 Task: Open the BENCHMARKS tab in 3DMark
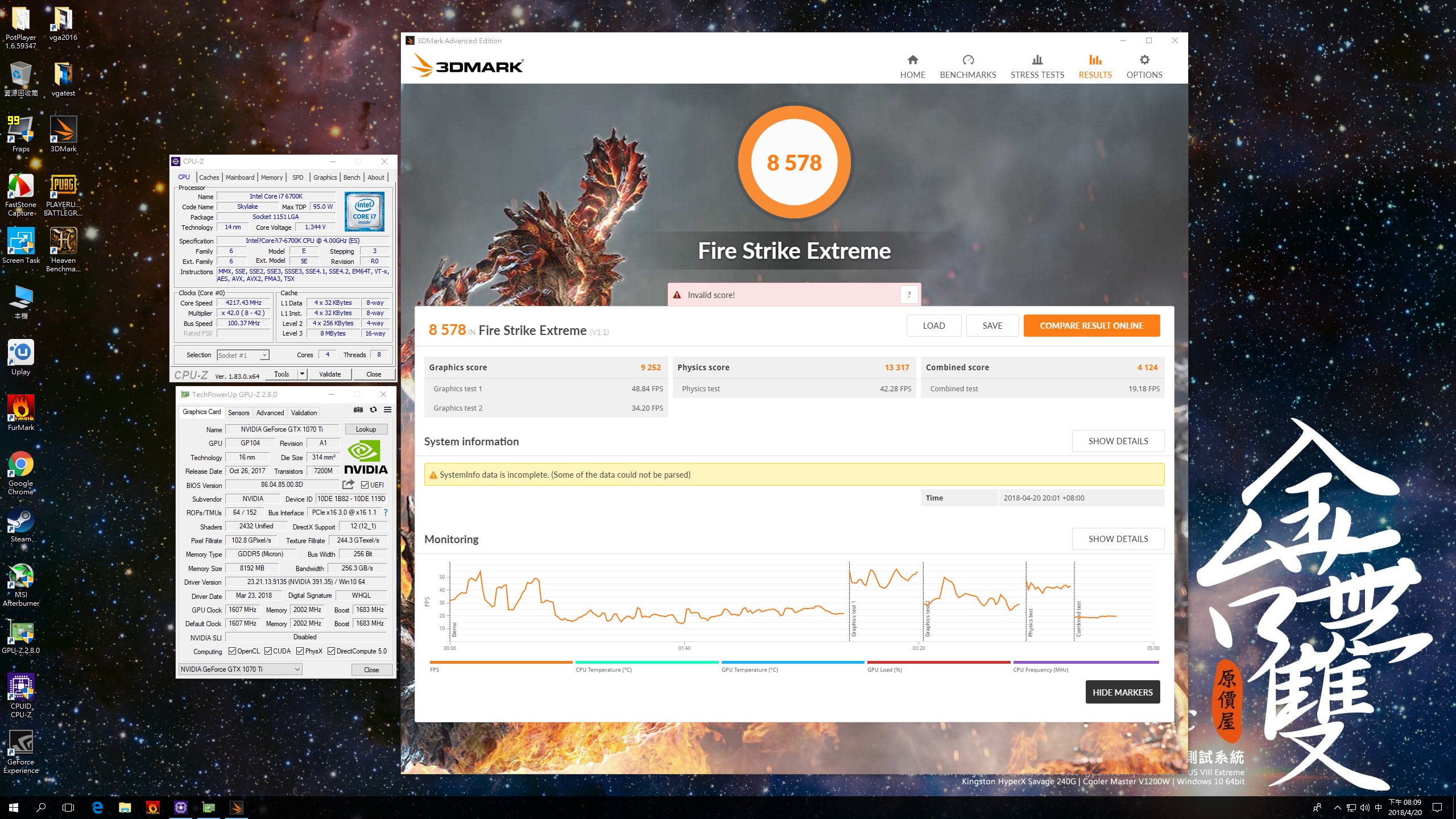[968, 67]
